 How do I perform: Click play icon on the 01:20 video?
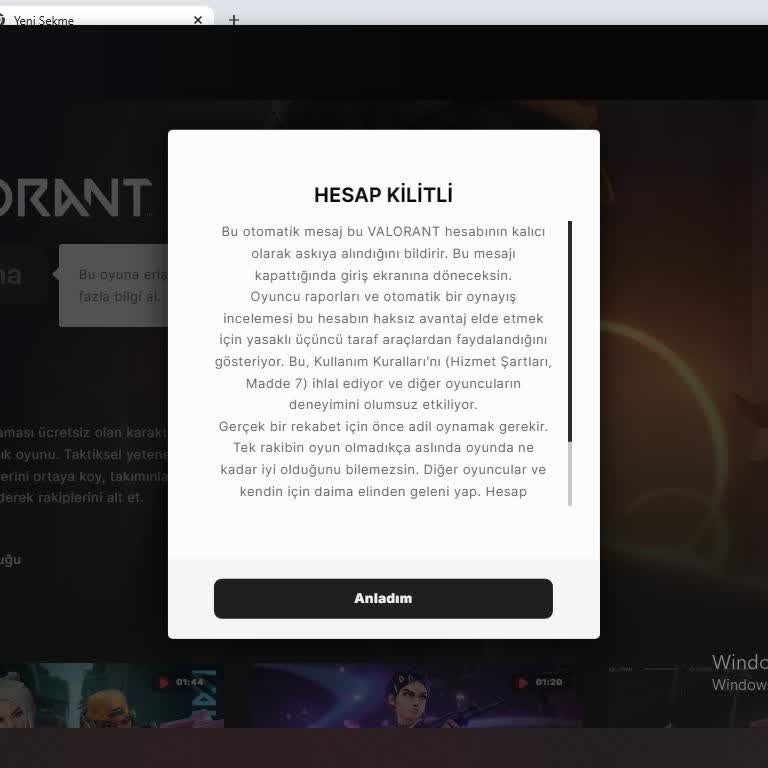523,682
